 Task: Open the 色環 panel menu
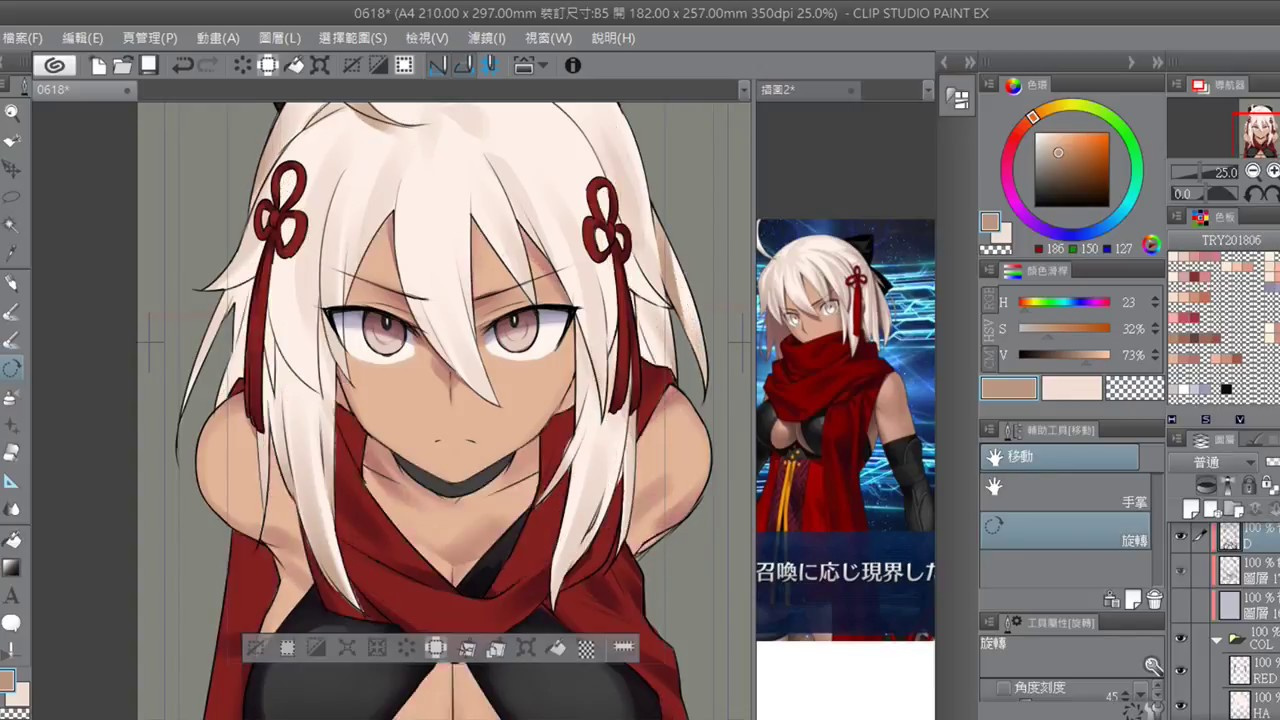988,85
